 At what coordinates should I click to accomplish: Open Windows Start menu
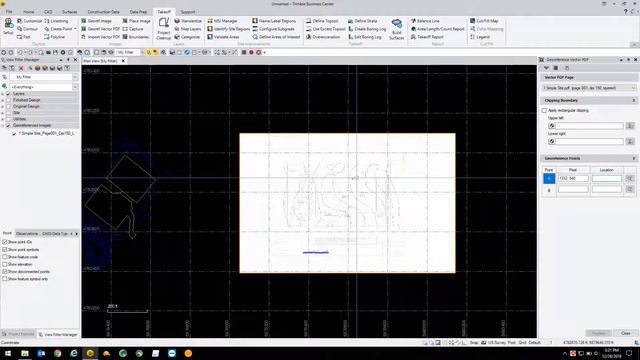click(8, 353)
